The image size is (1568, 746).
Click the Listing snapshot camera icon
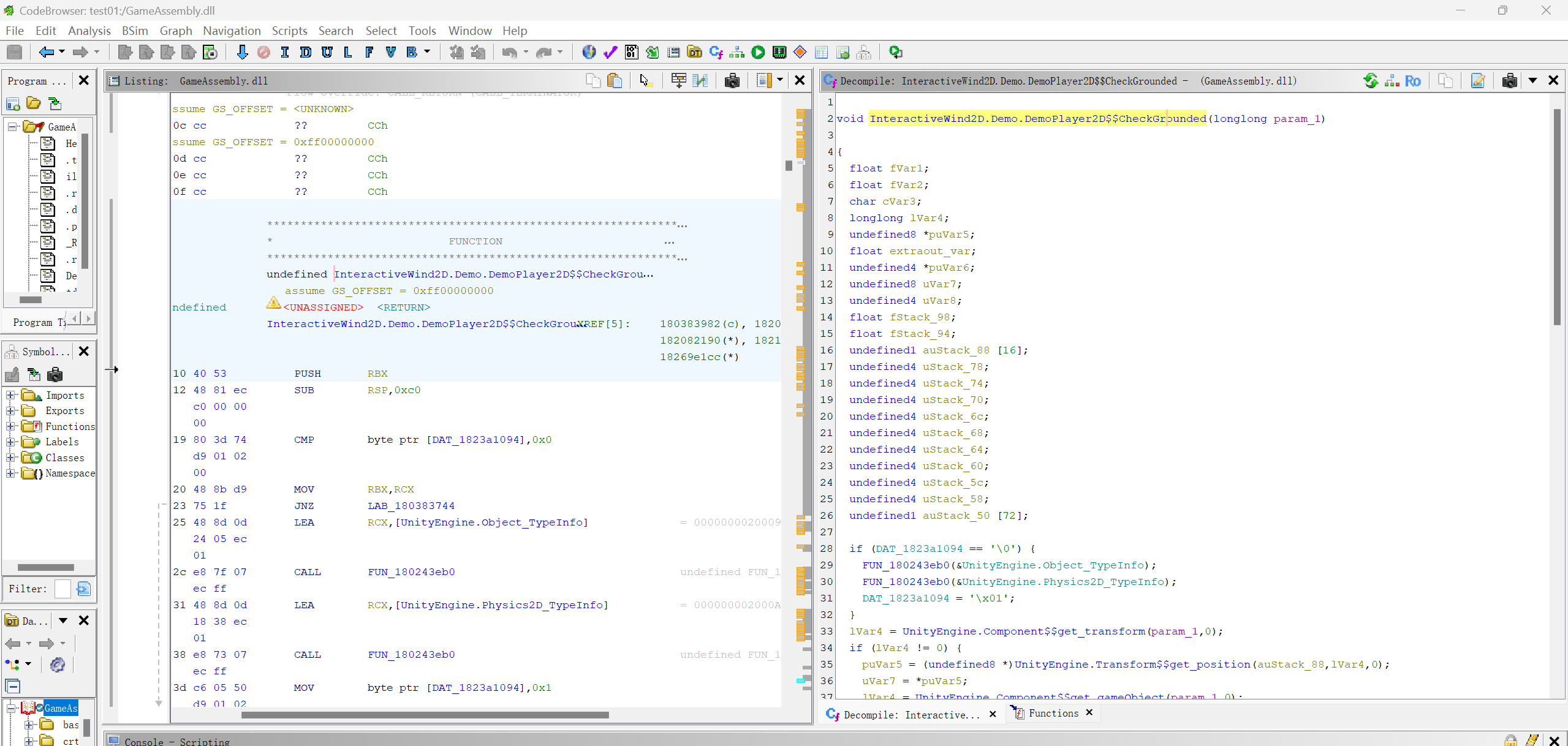[732, 80]
